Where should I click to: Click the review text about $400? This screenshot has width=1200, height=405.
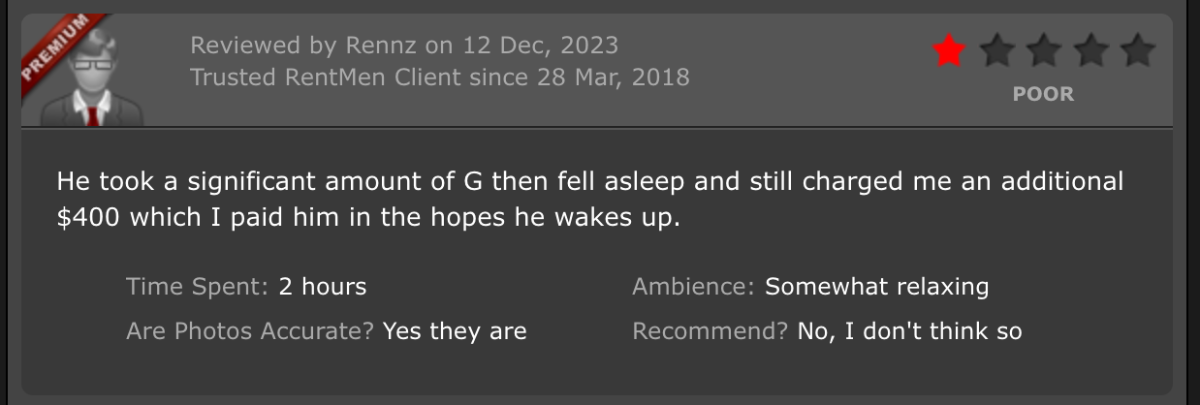pos(590,200)
